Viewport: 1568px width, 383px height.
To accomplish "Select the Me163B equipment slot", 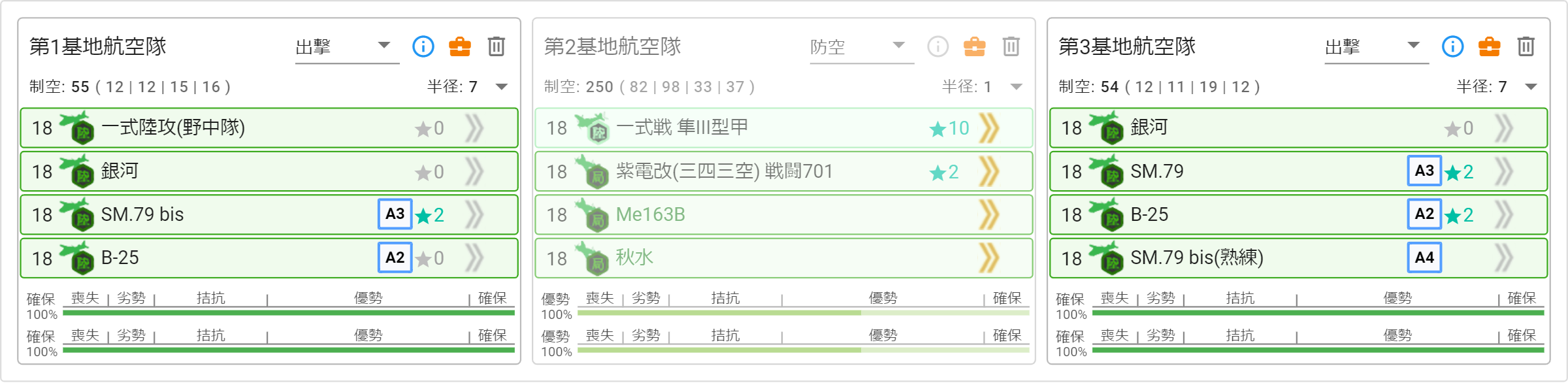I will pos(784,214).
